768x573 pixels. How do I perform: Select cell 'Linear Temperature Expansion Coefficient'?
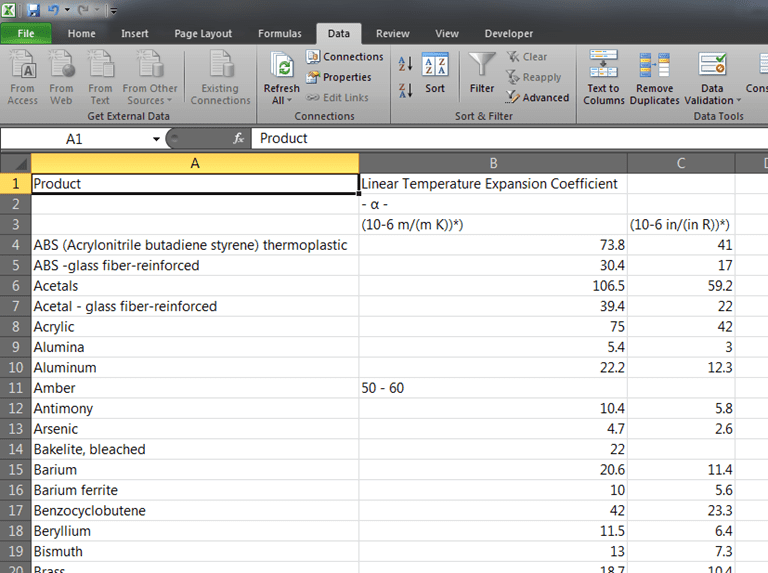click(493, 184)
